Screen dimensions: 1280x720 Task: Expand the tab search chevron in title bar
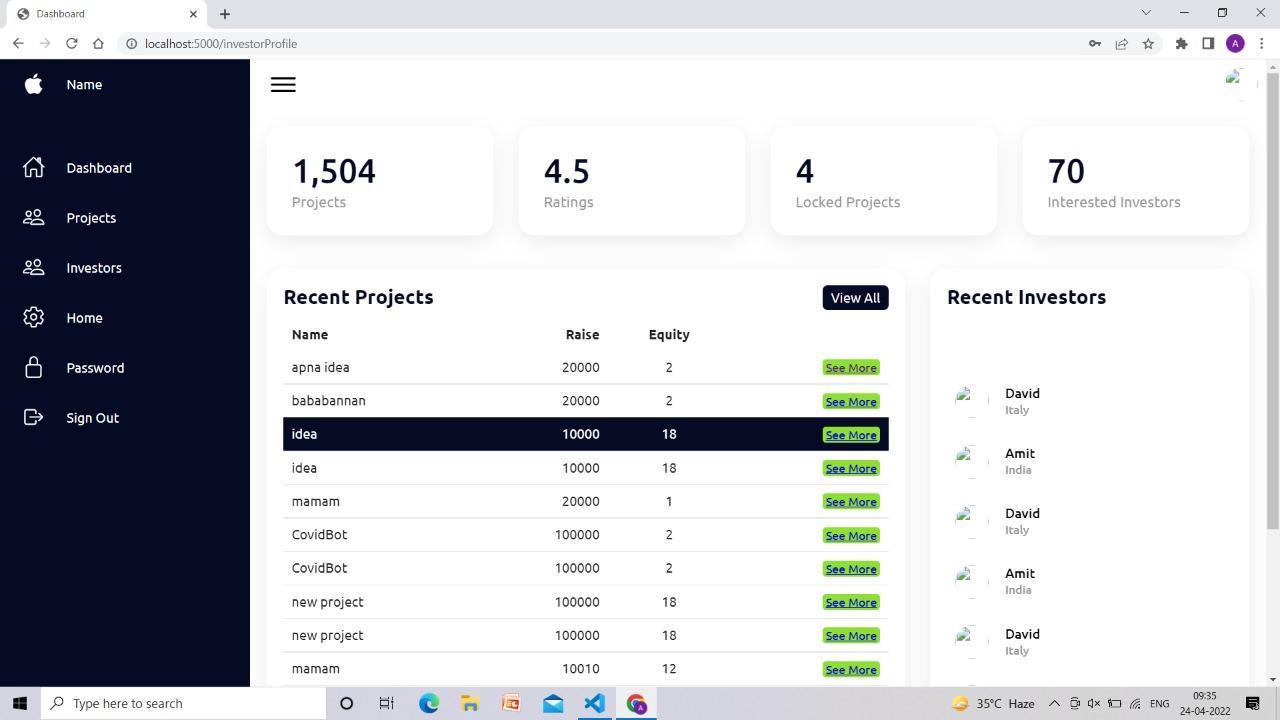[1146, 13]
